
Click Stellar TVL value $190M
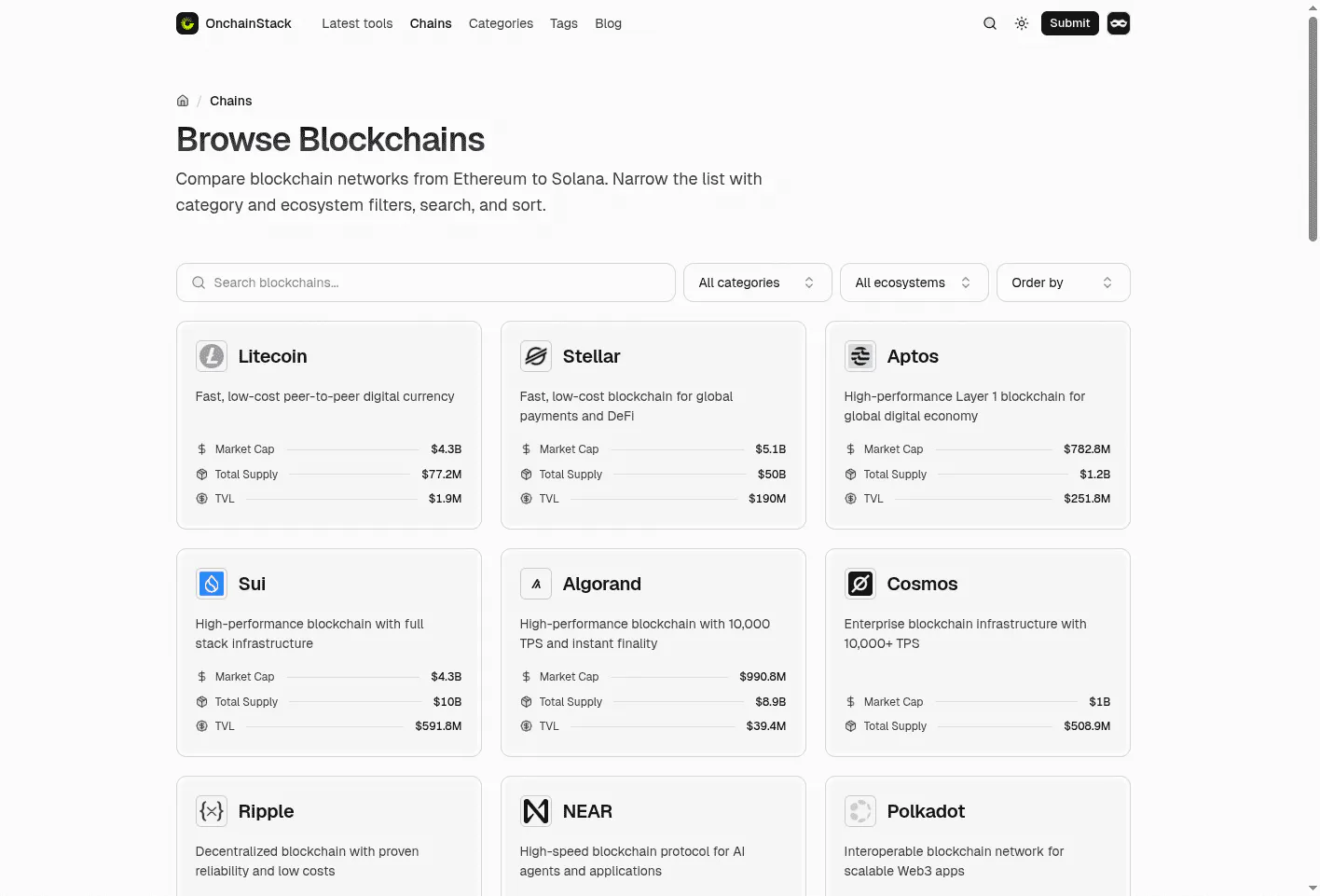tap(767, 499)
